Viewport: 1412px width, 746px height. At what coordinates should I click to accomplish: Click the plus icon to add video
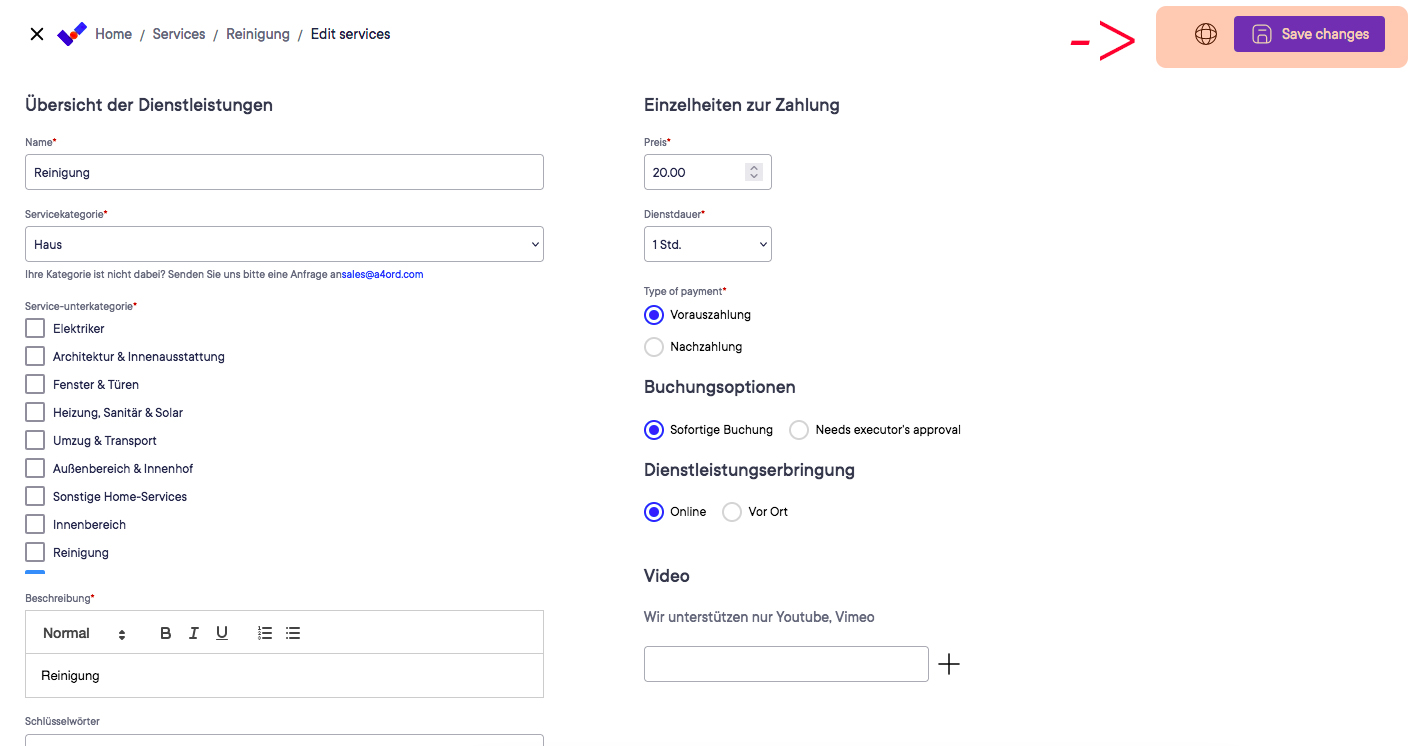click(949, 664)
